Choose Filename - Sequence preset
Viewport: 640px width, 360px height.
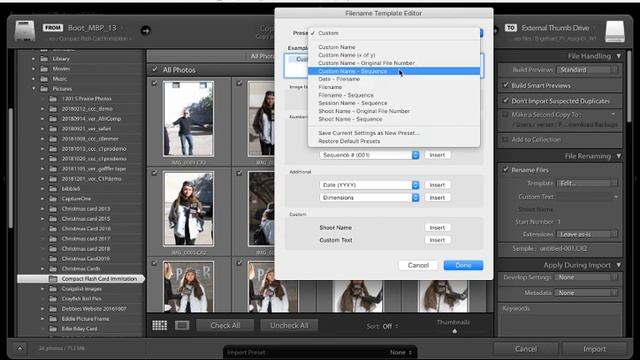(x=394, y=95)
